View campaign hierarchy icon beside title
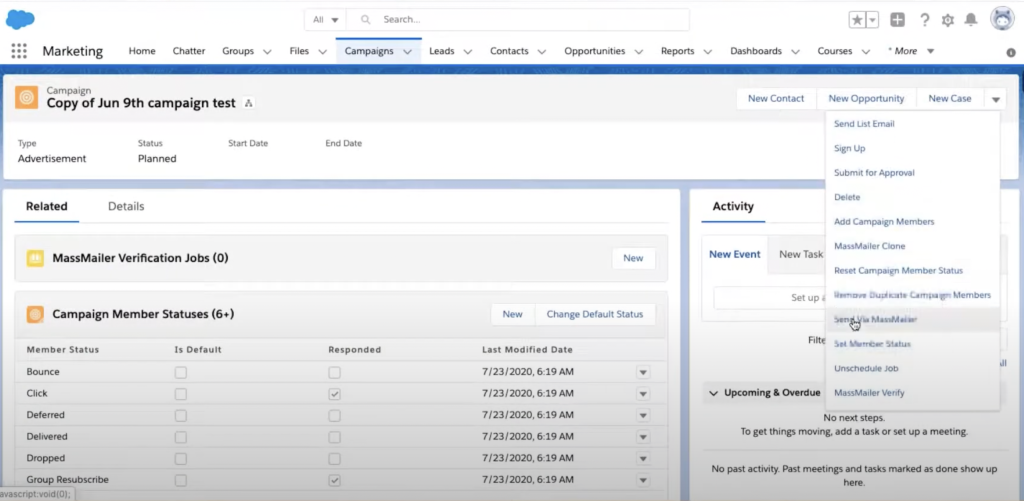This screenshot has width=1024, height=501. click(x=248, y=103)
